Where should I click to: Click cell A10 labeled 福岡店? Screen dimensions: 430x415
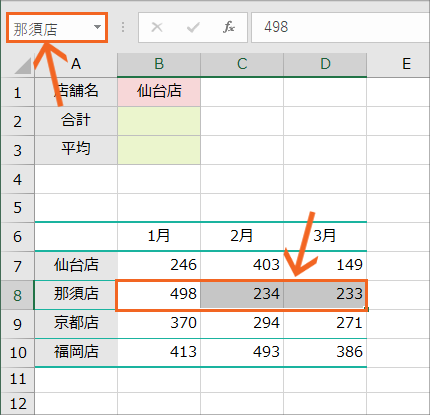(x=76, y=353)
